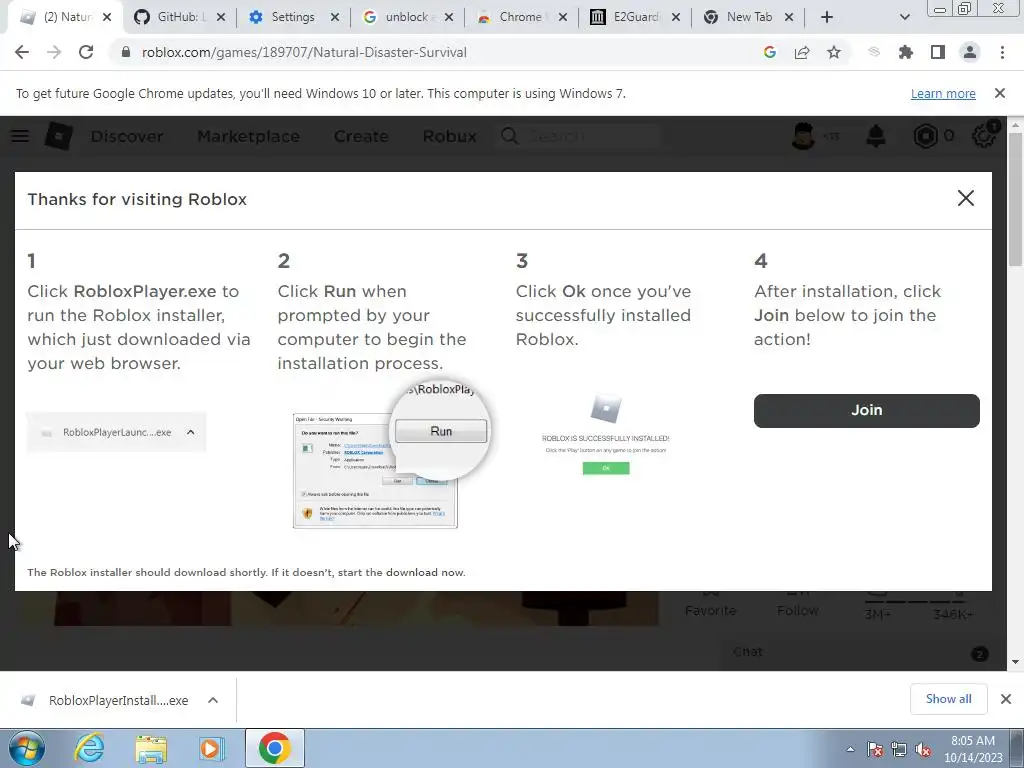Go back using the browser back arrow
Screen dimensions: 1024x768
[x=22, y=52]
